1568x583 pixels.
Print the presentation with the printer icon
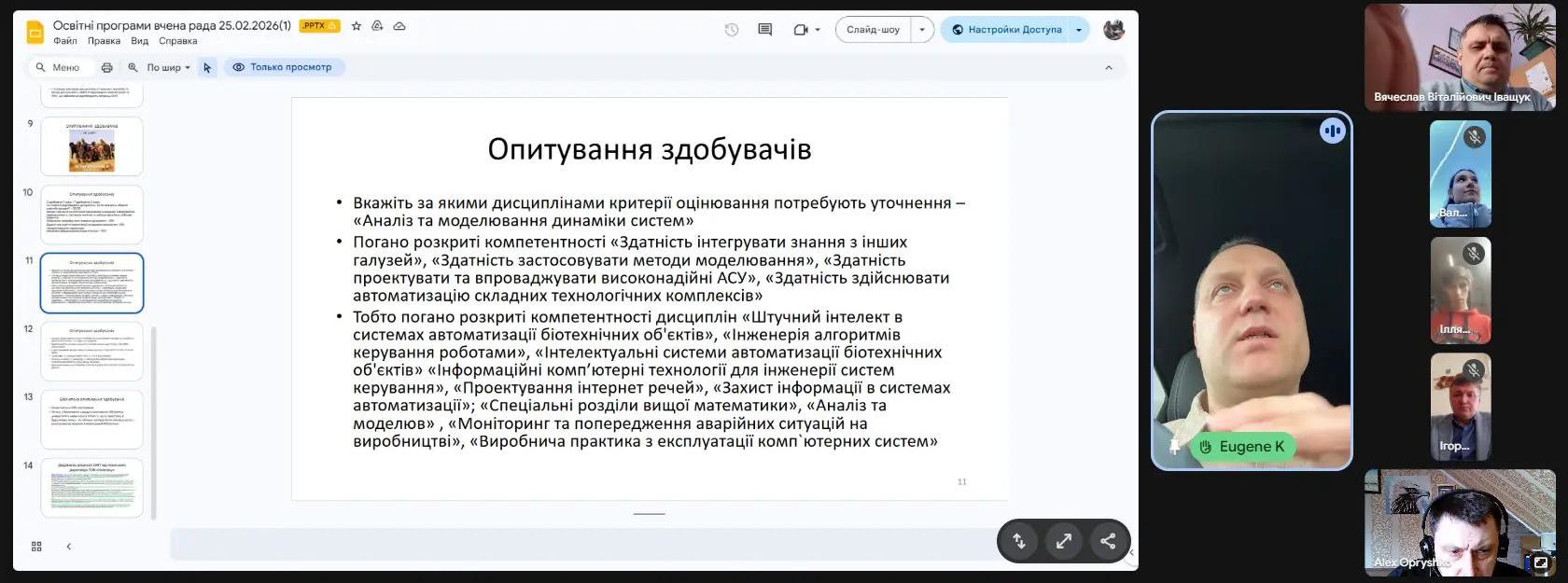pyautogui.click(x=107, y=67)
